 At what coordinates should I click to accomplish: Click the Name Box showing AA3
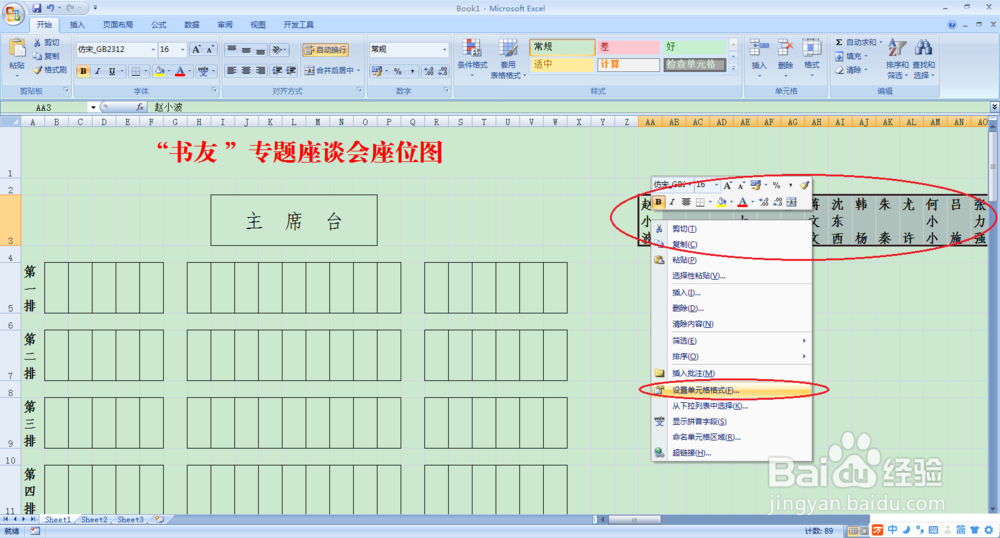(x=45, y=107)
